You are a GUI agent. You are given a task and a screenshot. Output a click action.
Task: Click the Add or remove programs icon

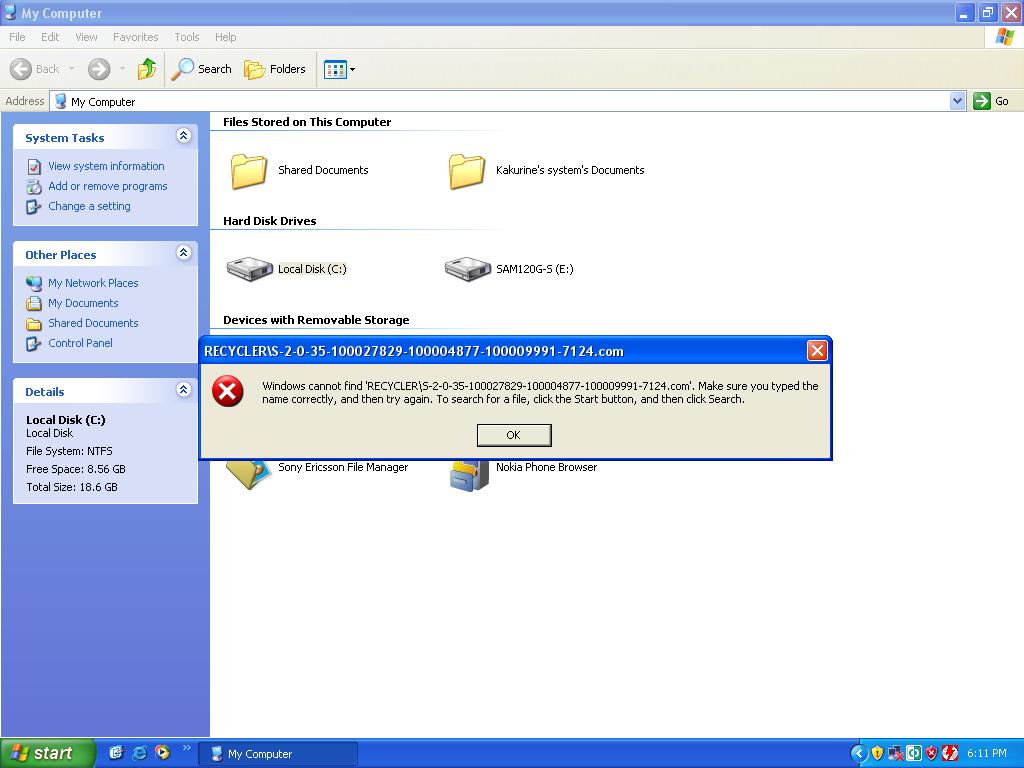[34, 187]
